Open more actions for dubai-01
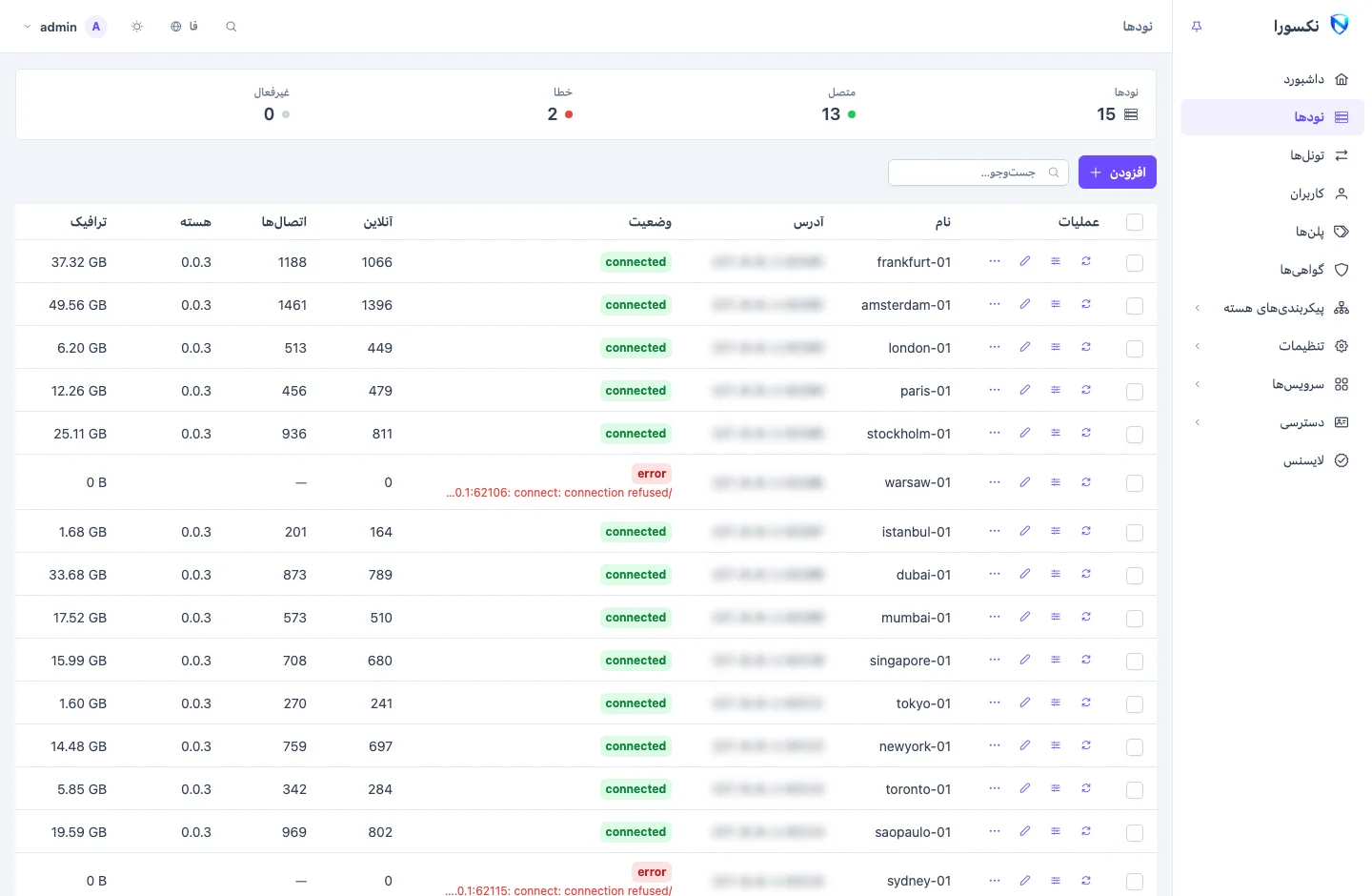 [995, 574]
